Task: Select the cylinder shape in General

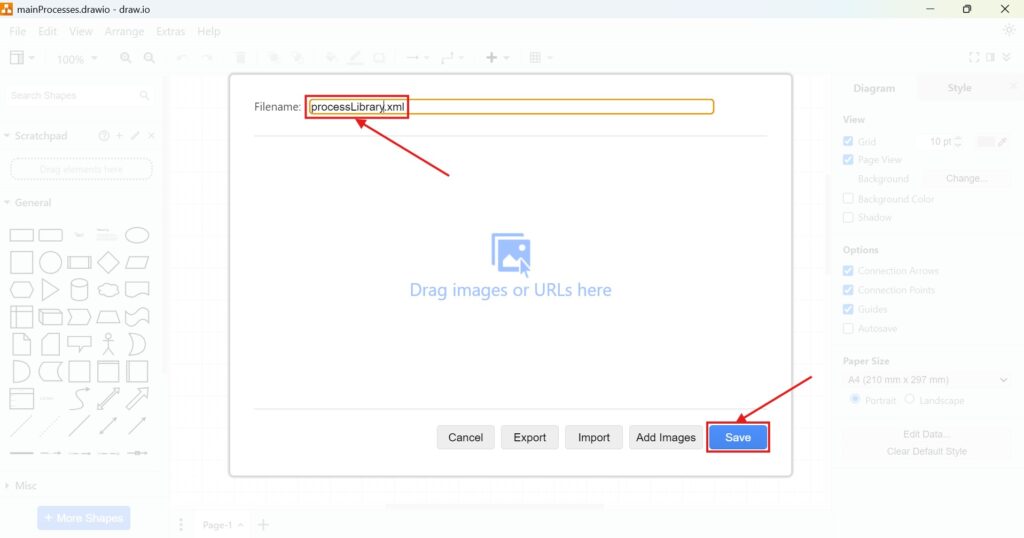Action: pyautogui.click(x=79, y=290)
